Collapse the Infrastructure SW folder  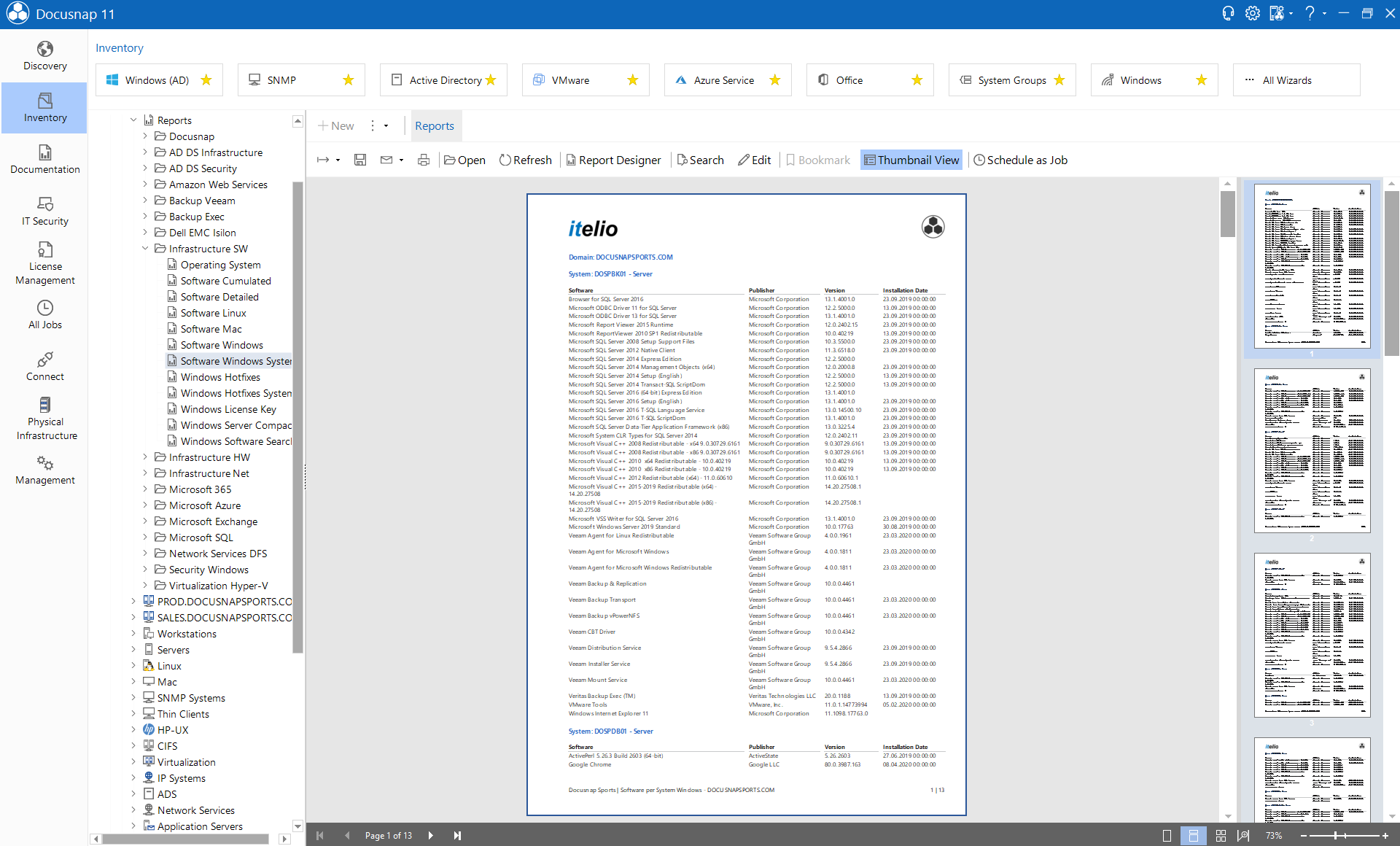[145, 249]
